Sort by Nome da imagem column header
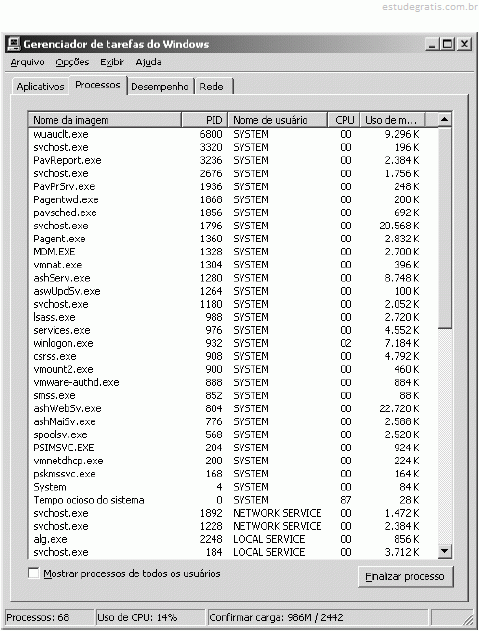The image size is (479, 631). 105,120
